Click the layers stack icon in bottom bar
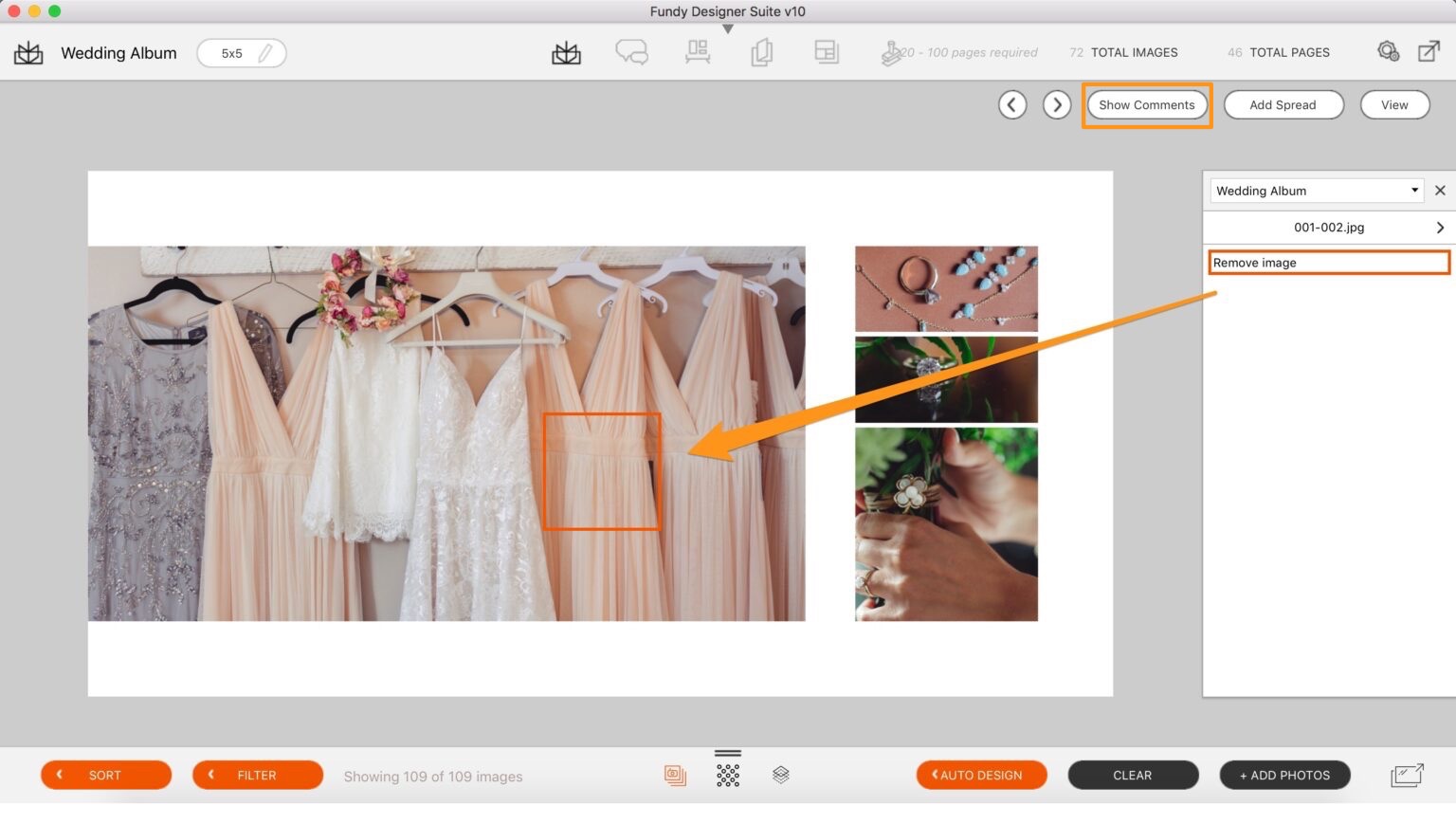1456x824 pixels. pyautogui.click(x=781, y=775)
